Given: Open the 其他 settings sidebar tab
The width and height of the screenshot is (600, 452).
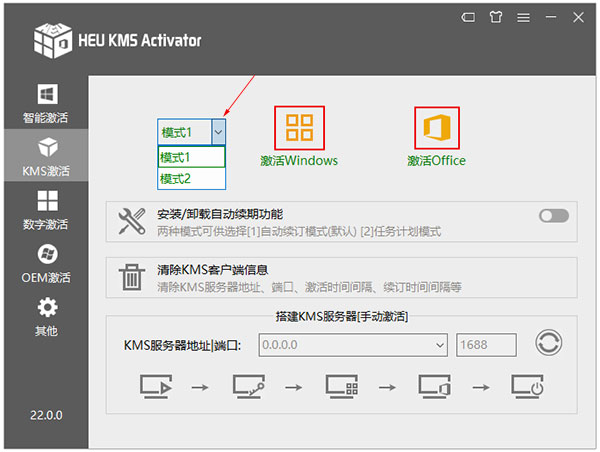Looking at the screenshot, I should [x=45, y=317].
